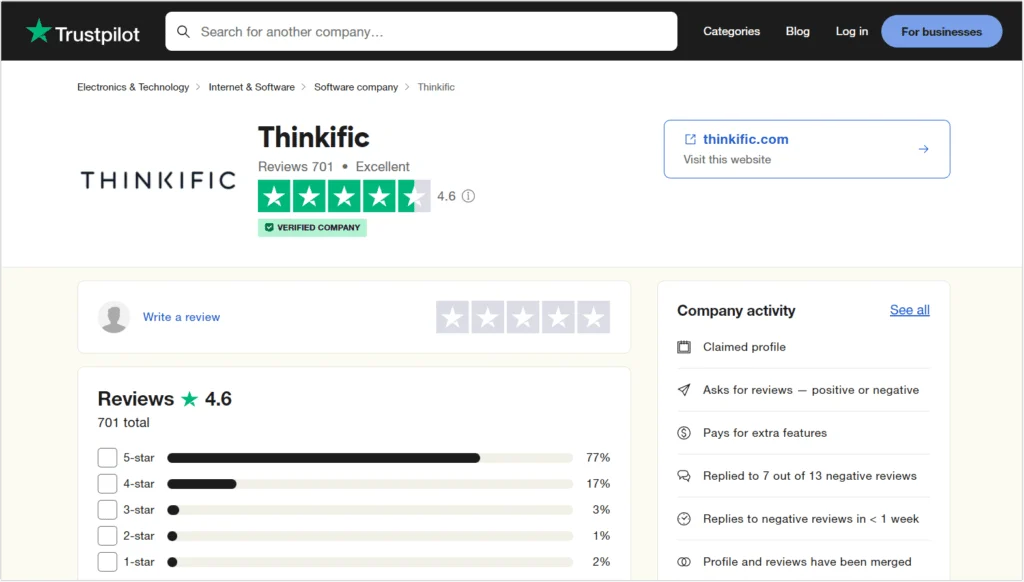The image size is (1024, 582).
Task: Click the company search input field
Action: (420, 31)
